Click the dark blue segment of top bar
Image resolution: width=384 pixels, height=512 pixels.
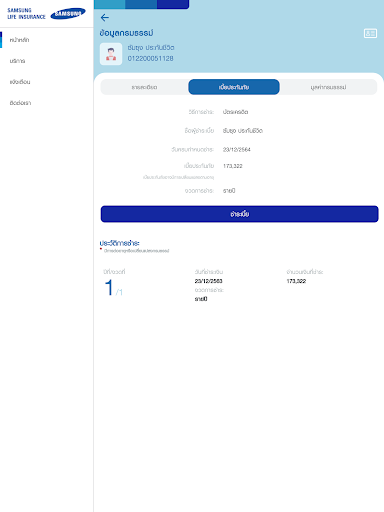point(173,4)
